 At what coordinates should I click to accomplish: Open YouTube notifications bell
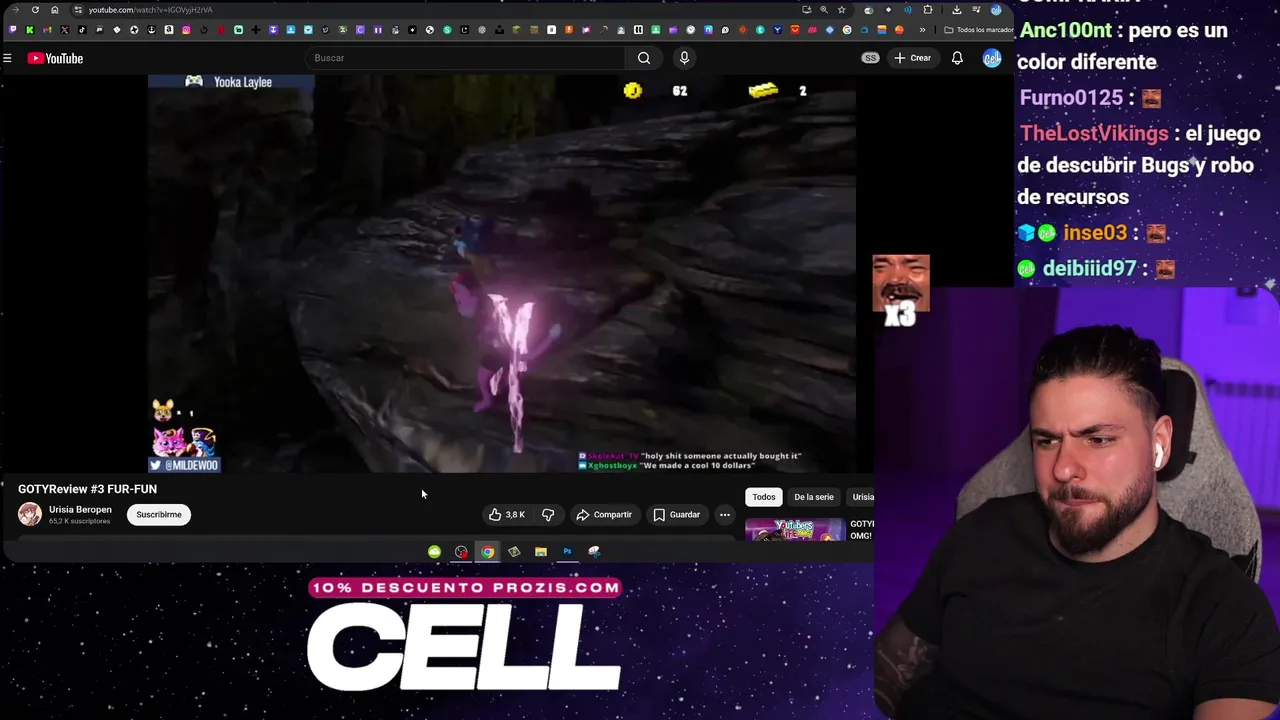[957, 58]
